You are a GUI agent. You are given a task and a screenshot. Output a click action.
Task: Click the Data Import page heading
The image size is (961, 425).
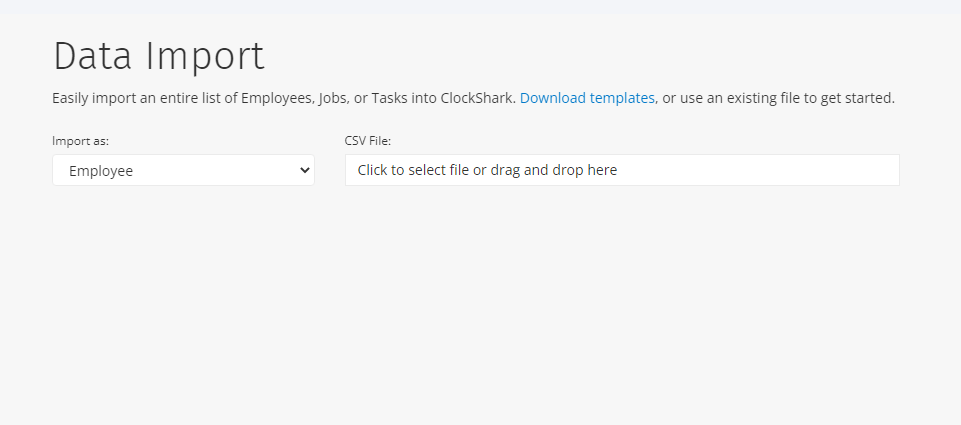point(159,56)
